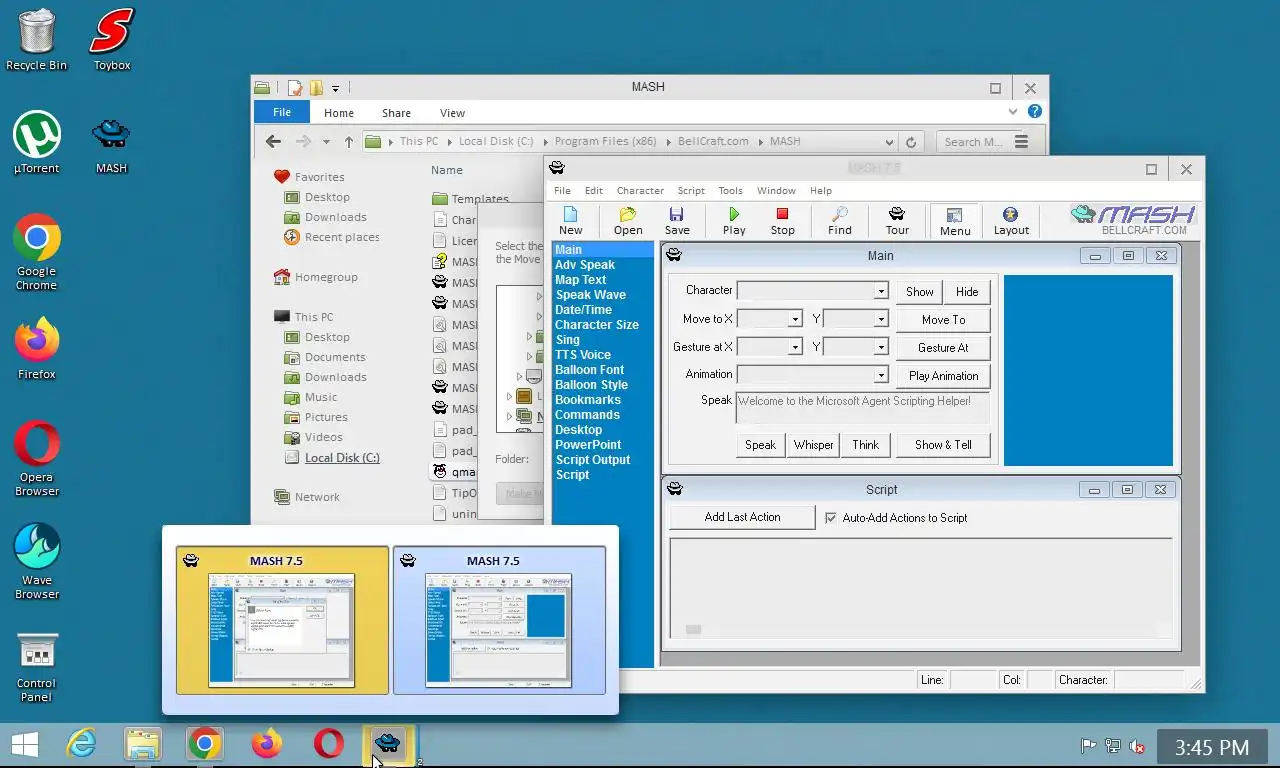The height and width of the screenshot is (768, 1280).
Task: Open the Animation dropdown
Action: pos(881,375)
